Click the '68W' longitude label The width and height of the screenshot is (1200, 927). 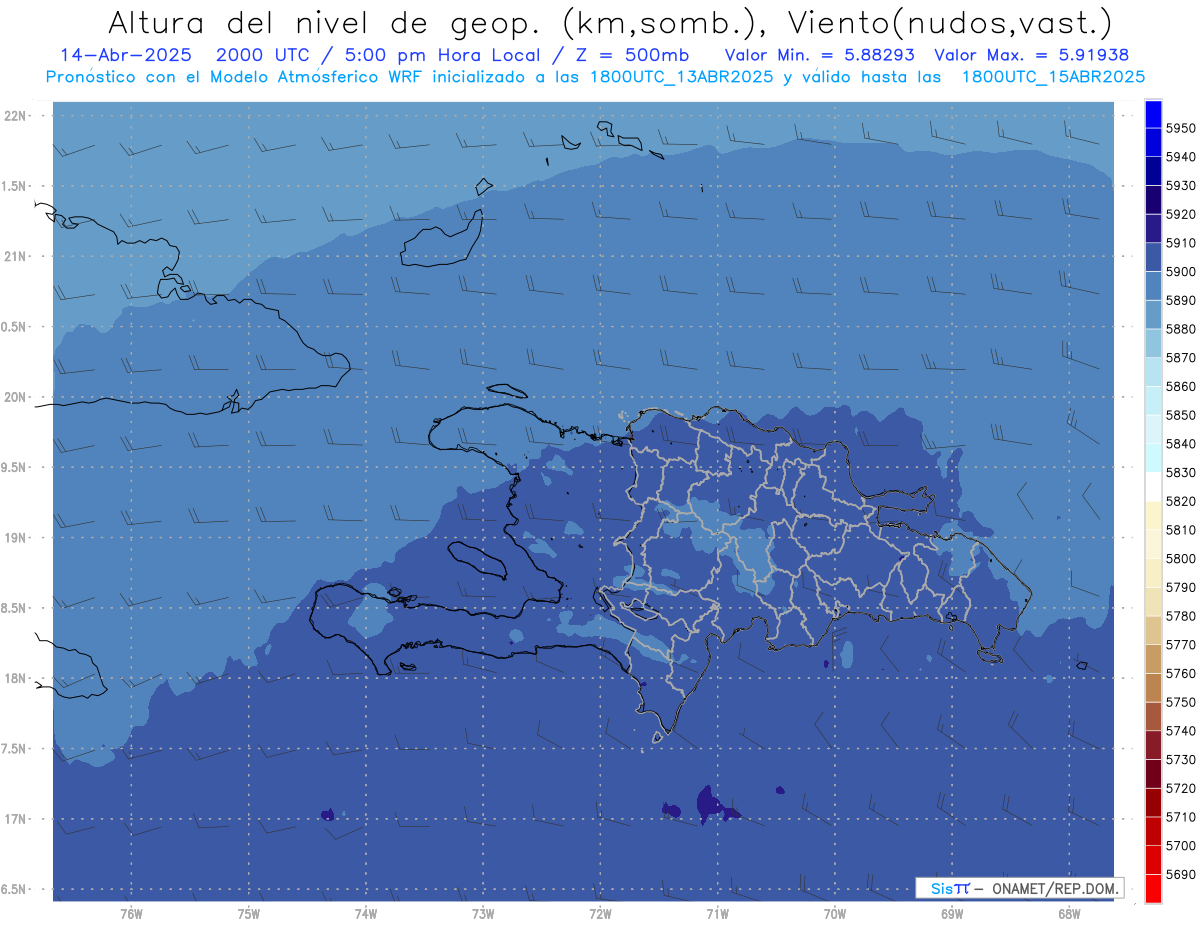point(1069,913)
